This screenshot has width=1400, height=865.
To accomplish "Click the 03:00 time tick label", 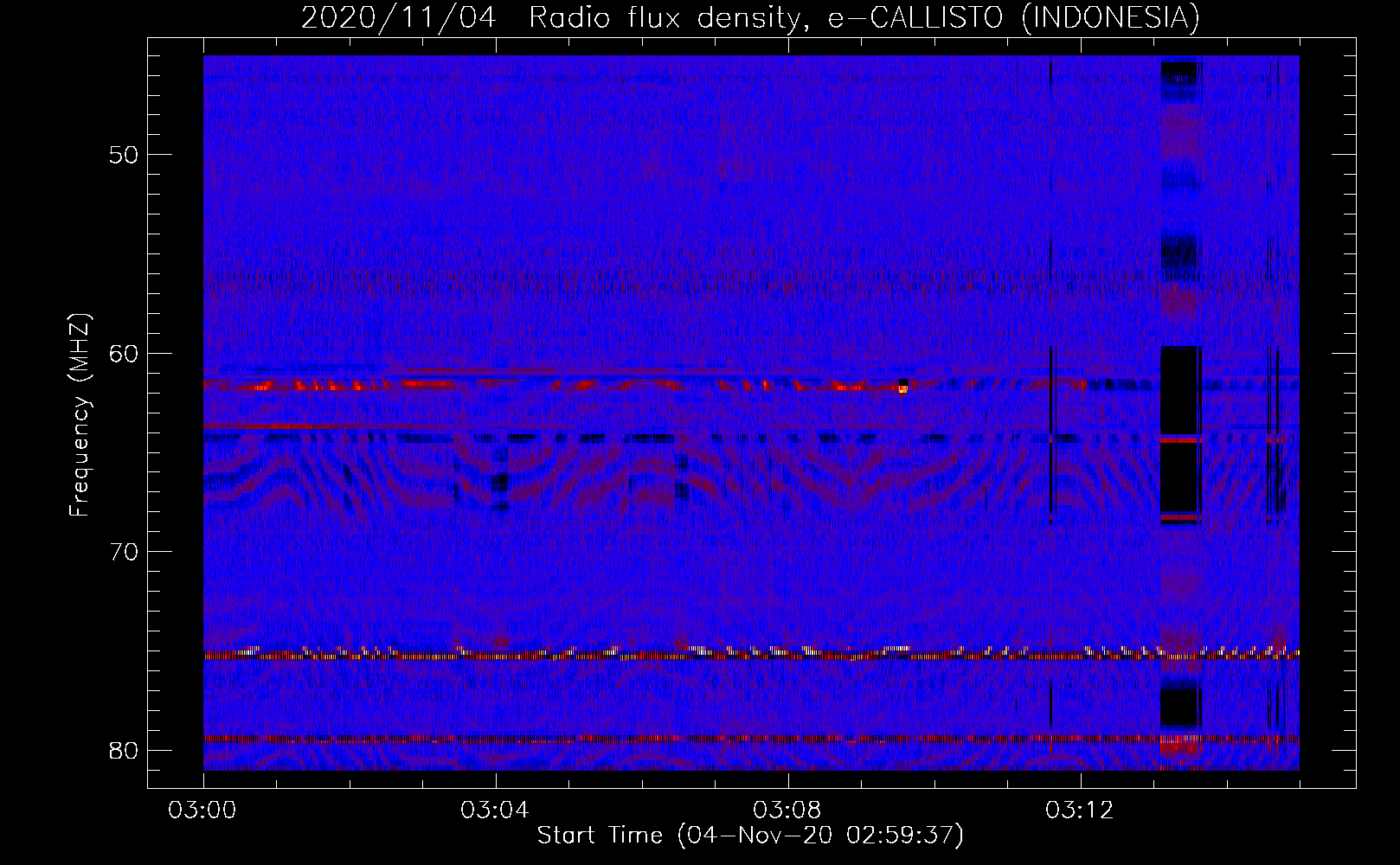I will pos(202,811).
